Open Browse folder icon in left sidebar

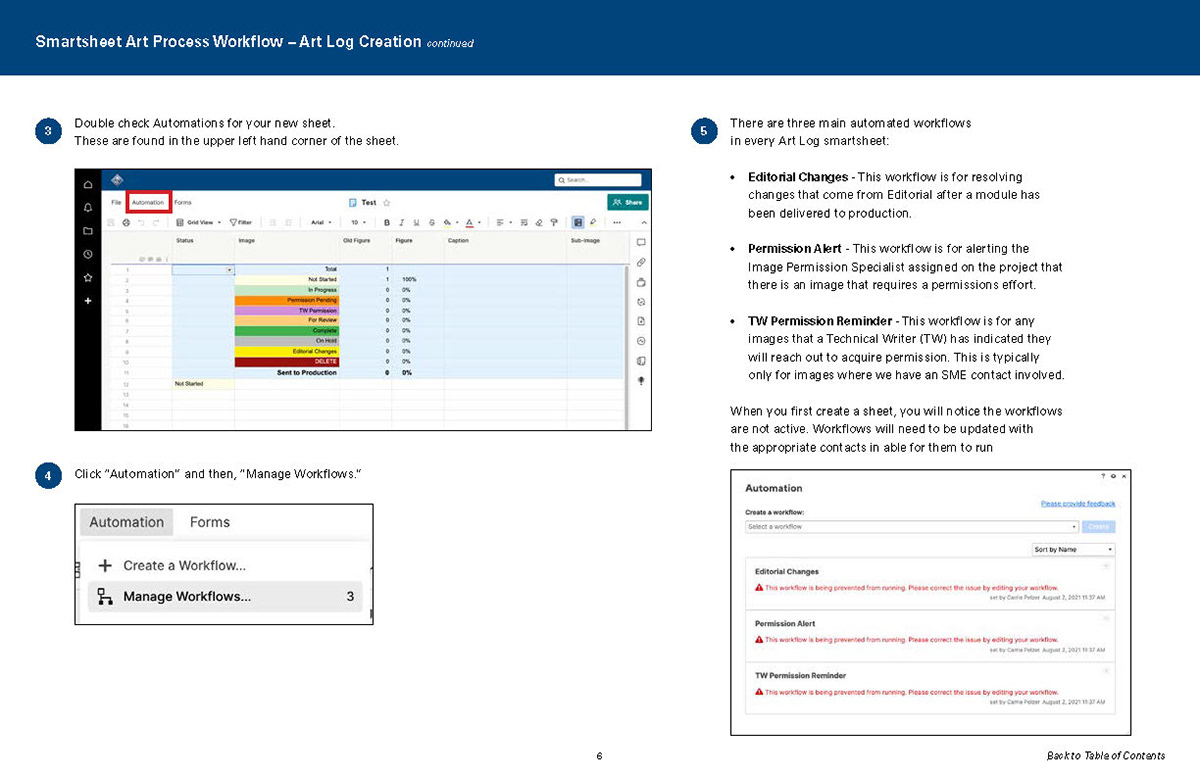(88, 231)
